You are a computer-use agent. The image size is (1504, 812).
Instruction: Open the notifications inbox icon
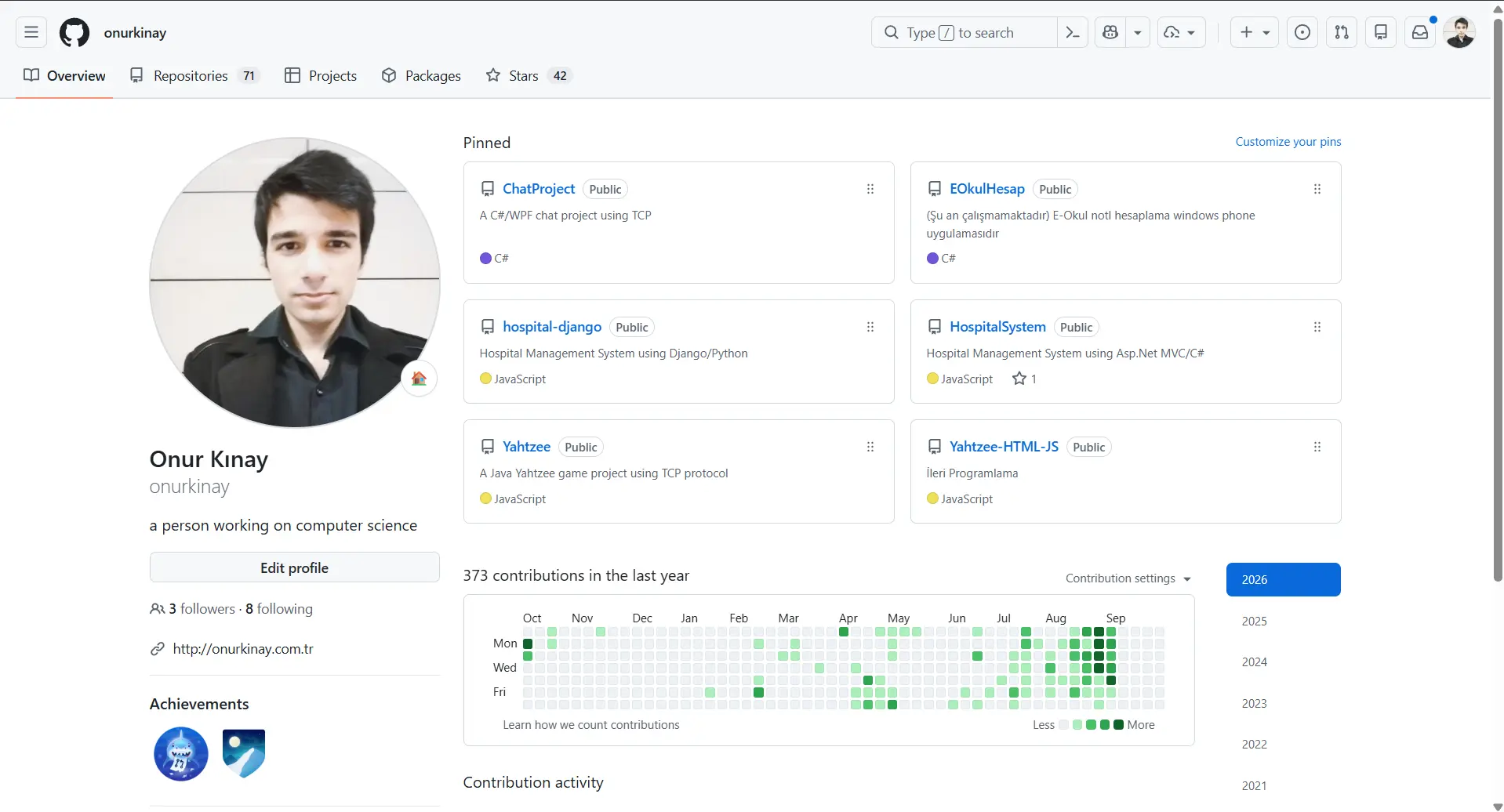point(1420,32)
